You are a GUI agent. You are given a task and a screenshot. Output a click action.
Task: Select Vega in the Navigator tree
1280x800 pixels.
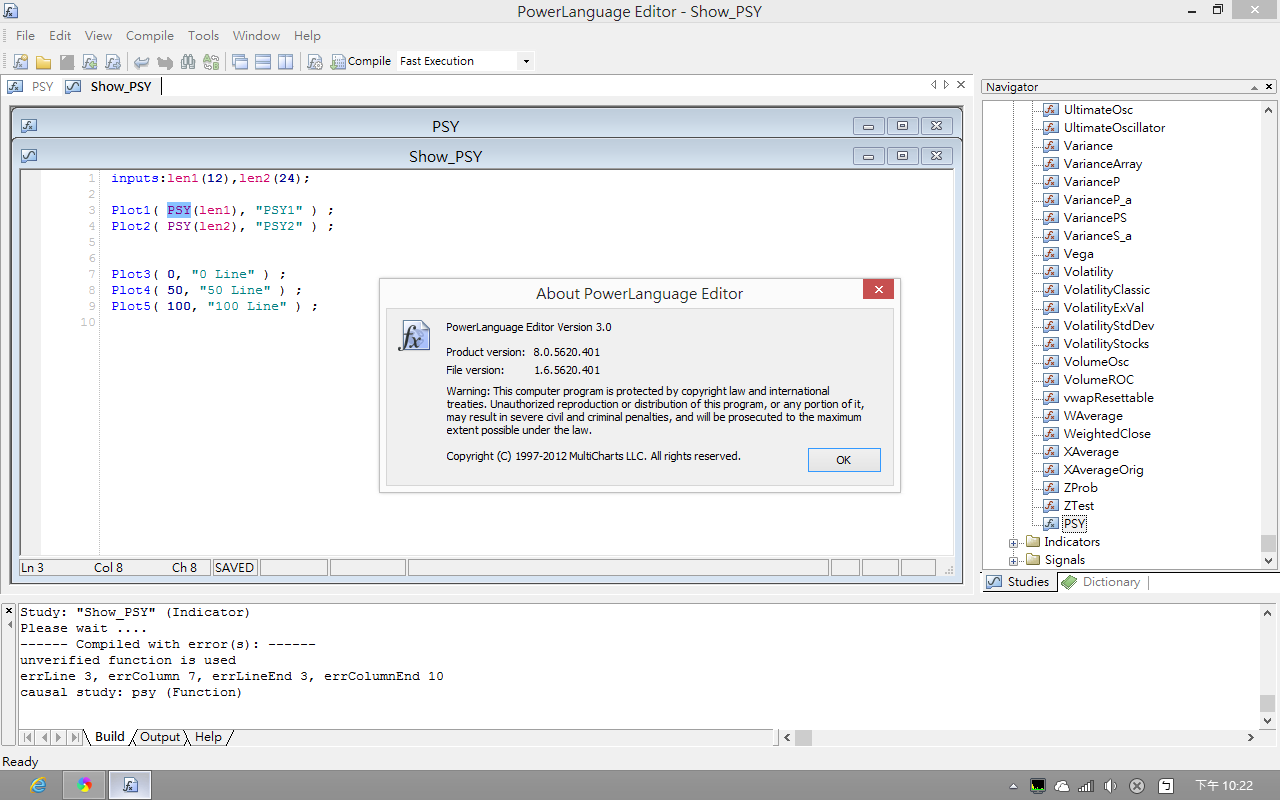point(1079,254)
